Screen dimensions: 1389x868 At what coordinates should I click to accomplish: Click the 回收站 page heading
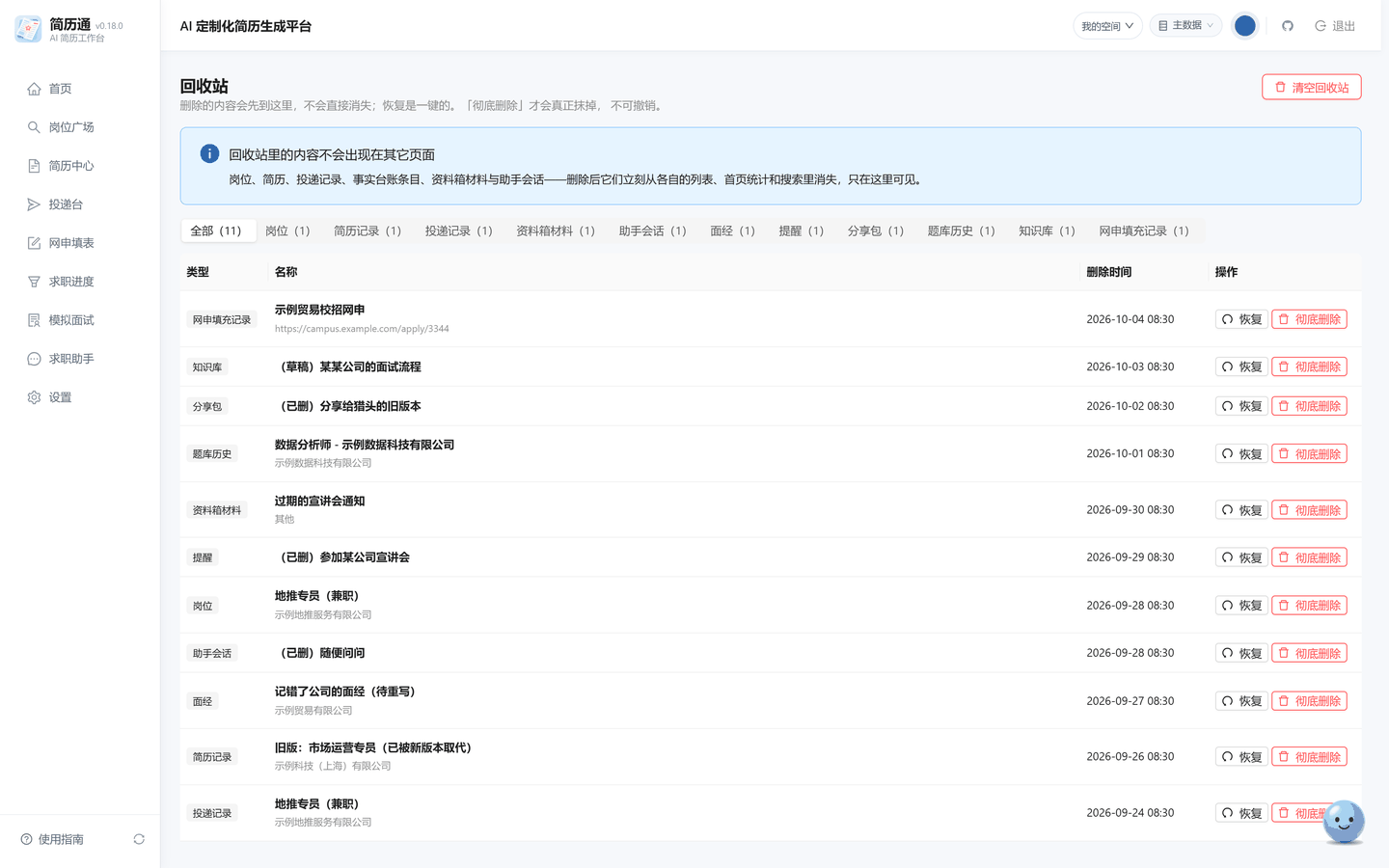(x=204, y=86)
